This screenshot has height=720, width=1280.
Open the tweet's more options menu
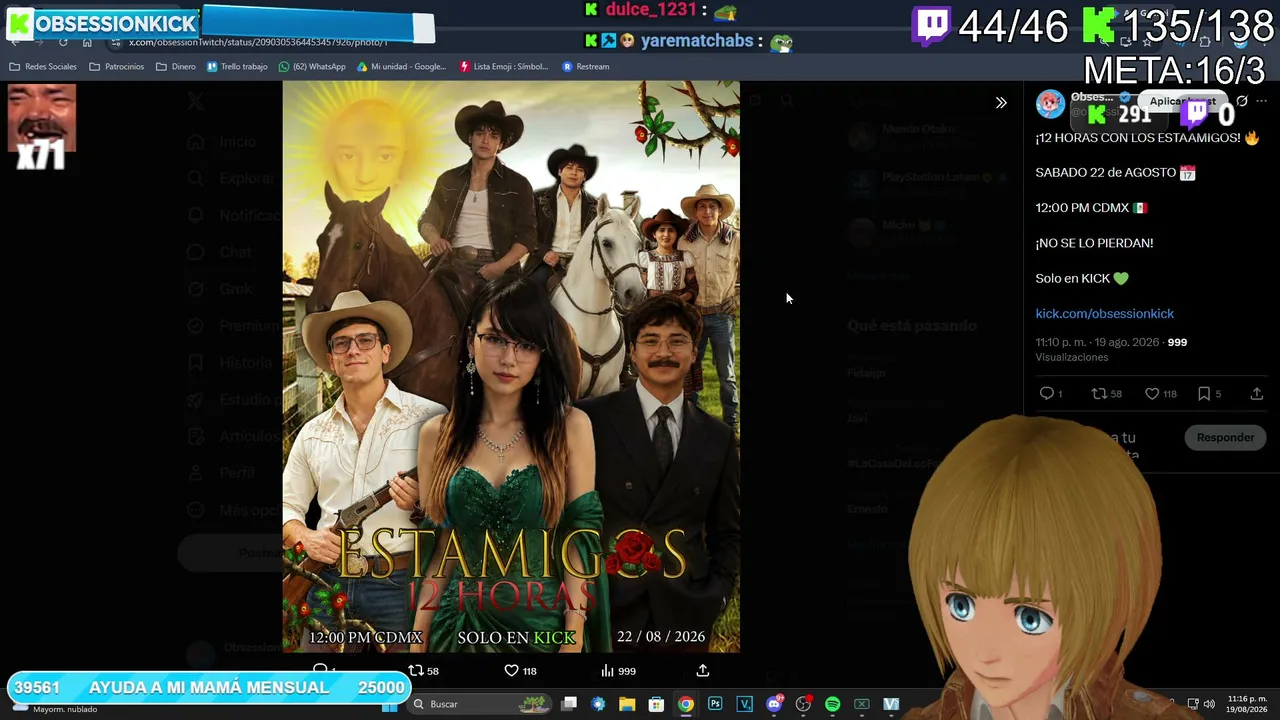coord(1261,101)
